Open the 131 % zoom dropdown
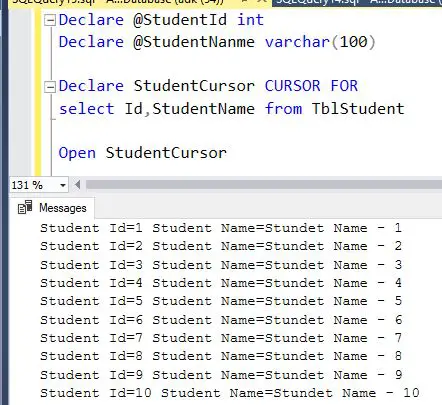442x405 pixels. 63,185
